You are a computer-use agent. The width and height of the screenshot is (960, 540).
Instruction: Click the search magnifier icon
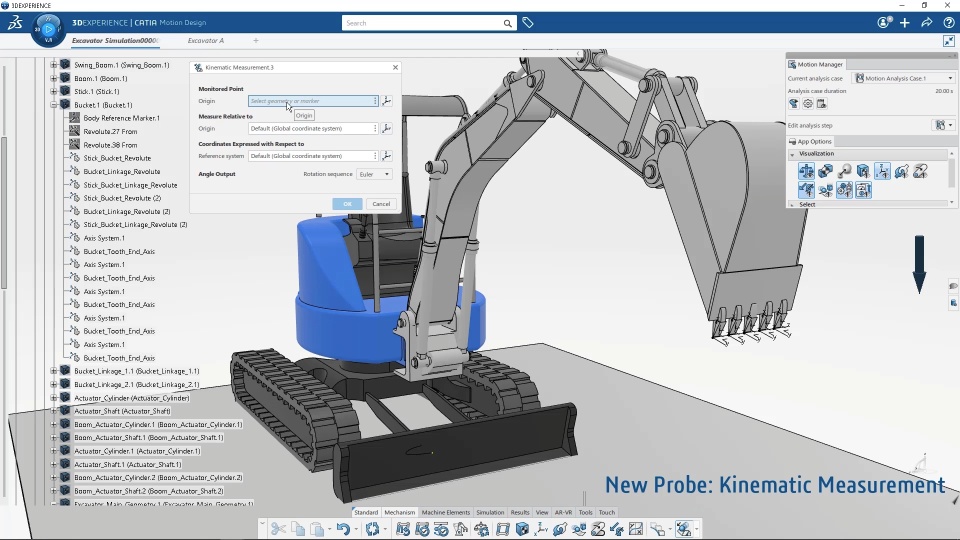pyautogui.click(x=508, y=23)
